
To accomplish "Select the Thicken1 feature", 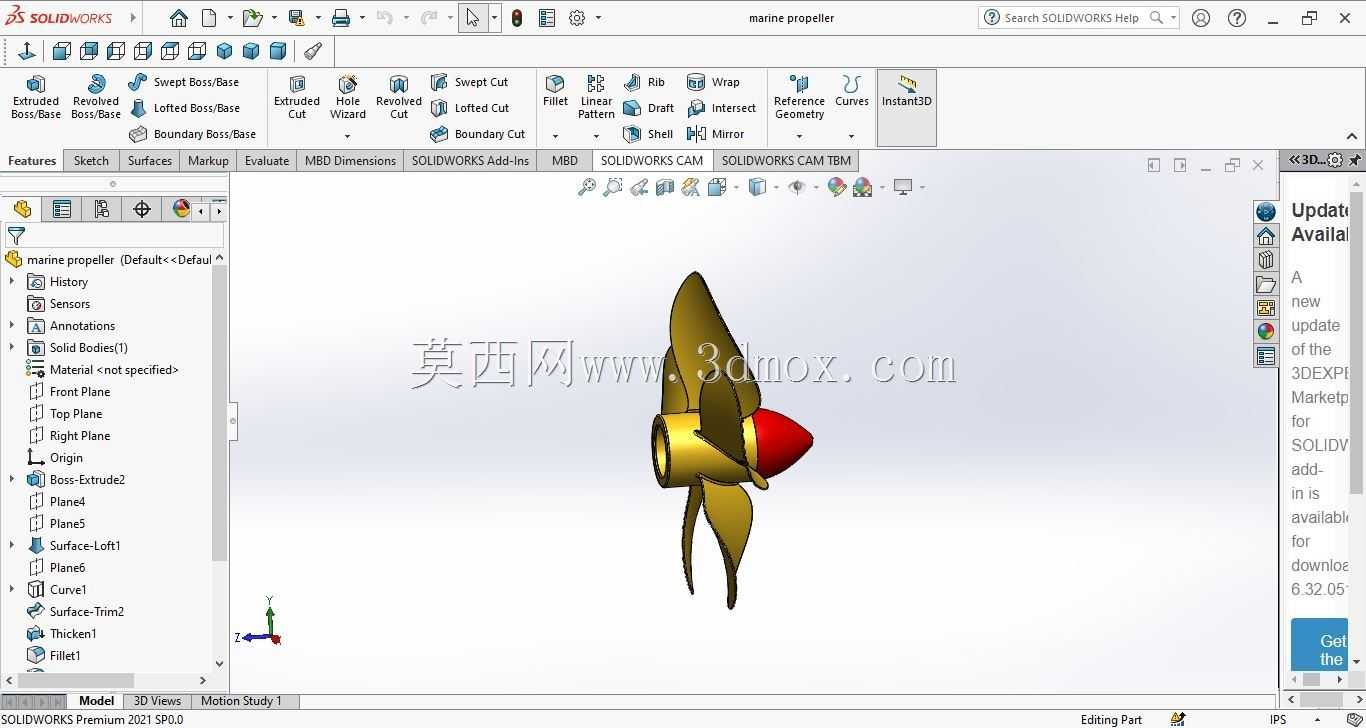I will pos(73,634).
